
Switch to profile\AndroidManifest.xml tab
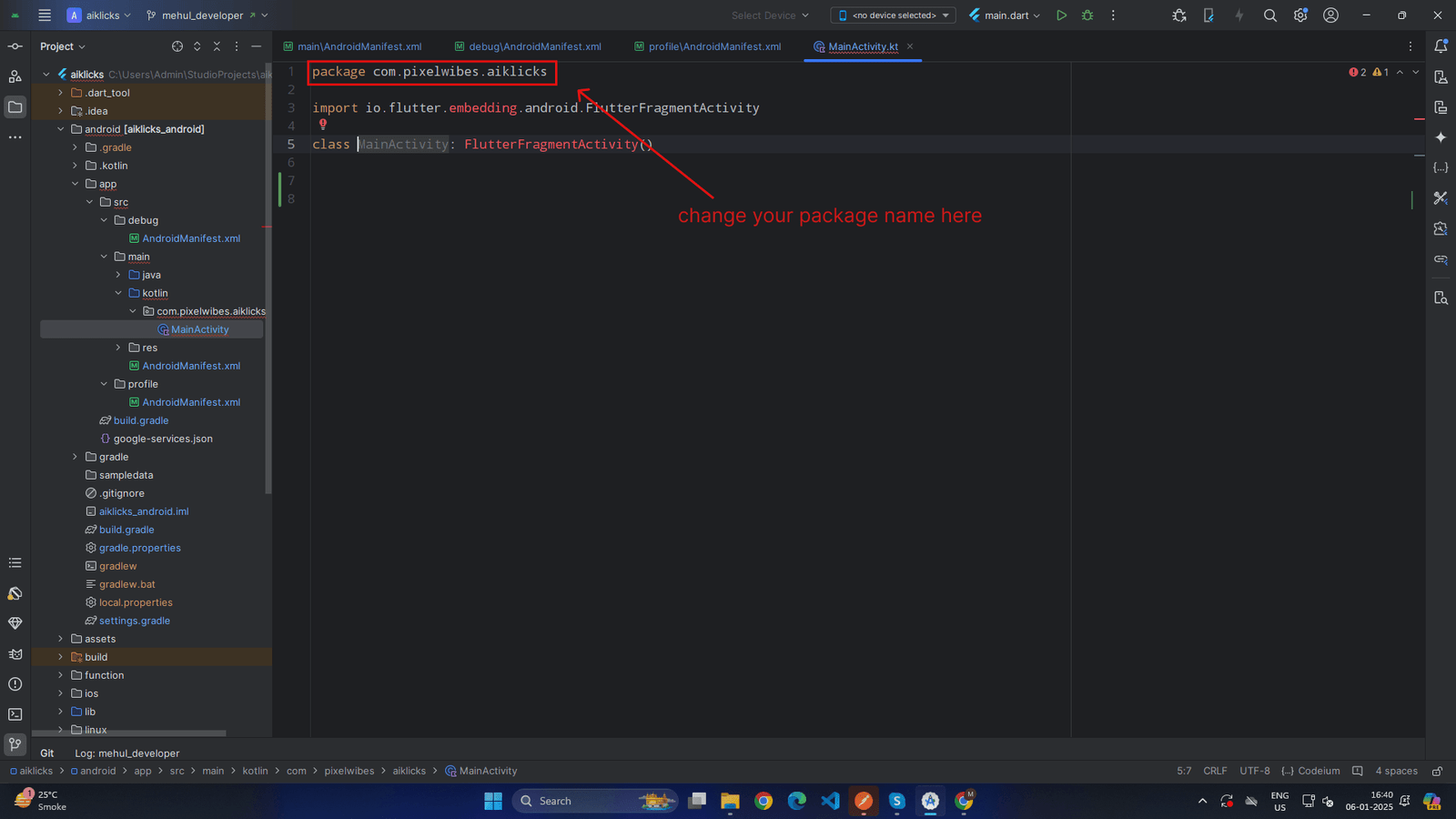click(x=713, y=46)
